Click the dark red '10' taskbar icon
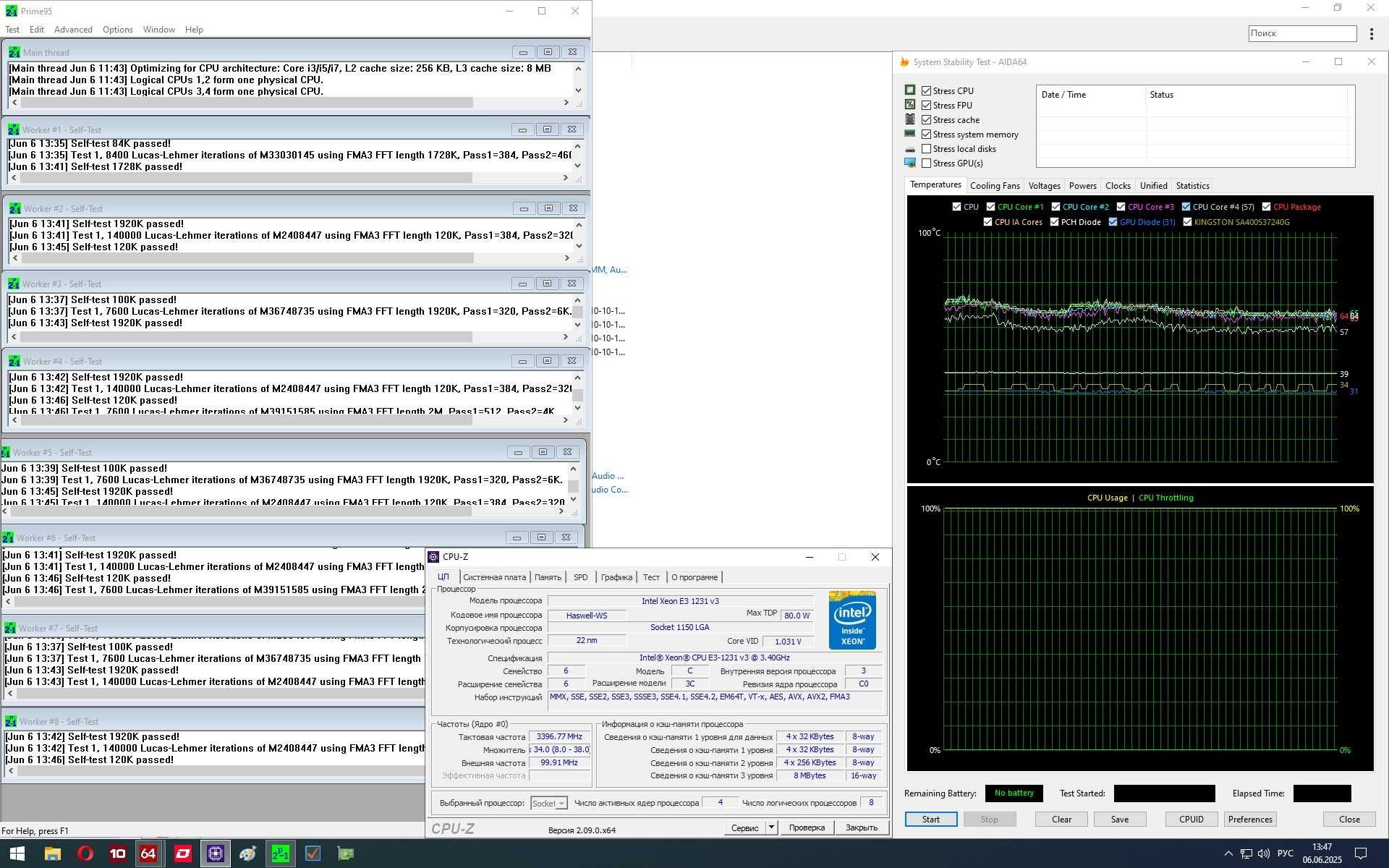 coord(117,854)
